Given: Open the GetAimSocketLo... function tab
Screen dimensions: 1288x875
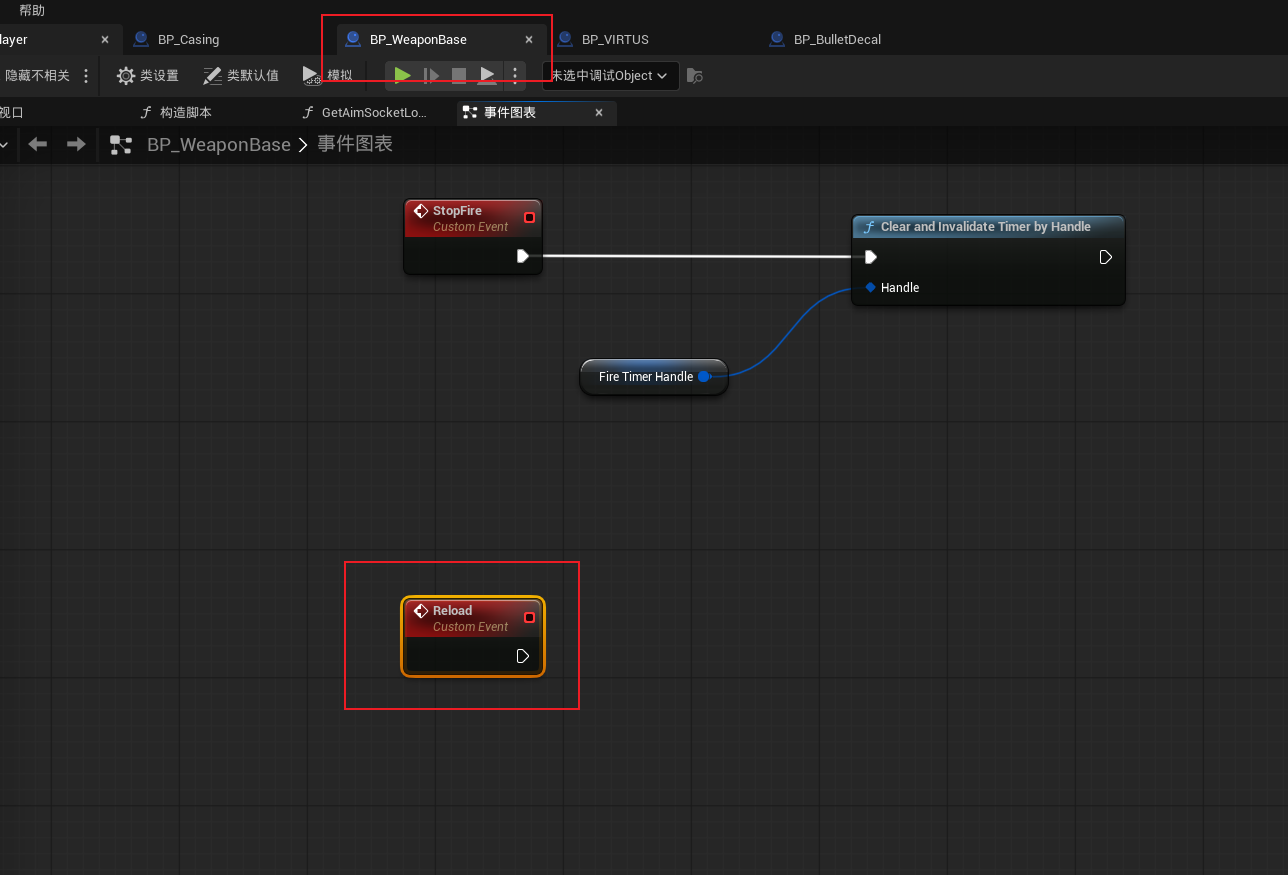Looking at the screenshot, I should pos(365,113).
